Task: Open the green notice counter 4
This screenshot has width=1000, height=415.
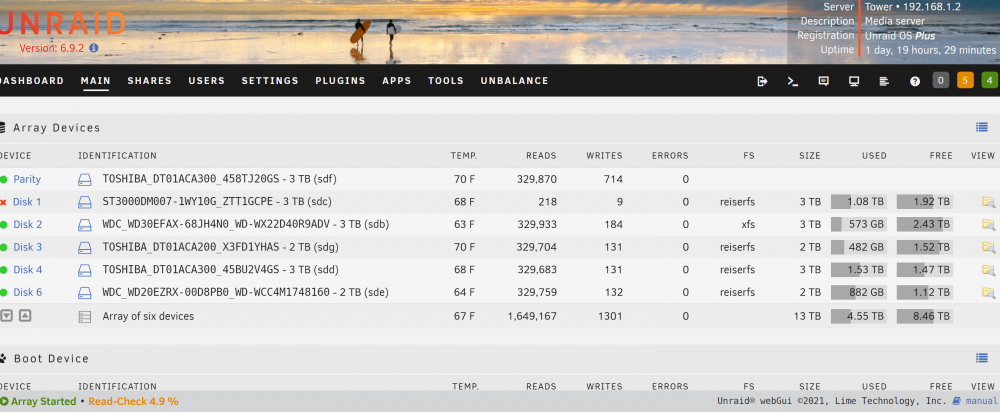Action: point(990,80)
